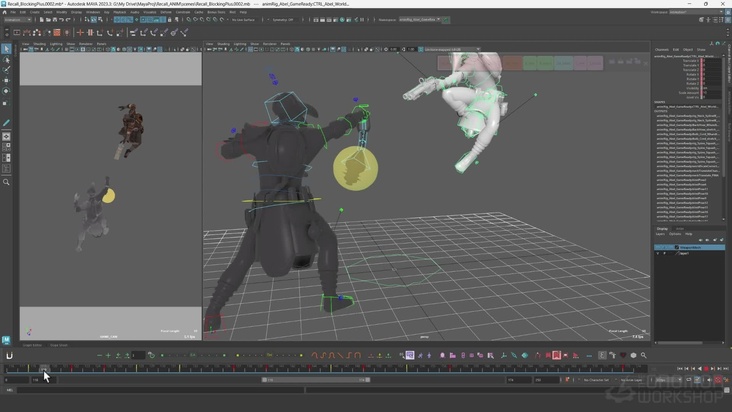Activate the Lasso select tool
Screen dimensions: 732x412
[x=6, y=60]
